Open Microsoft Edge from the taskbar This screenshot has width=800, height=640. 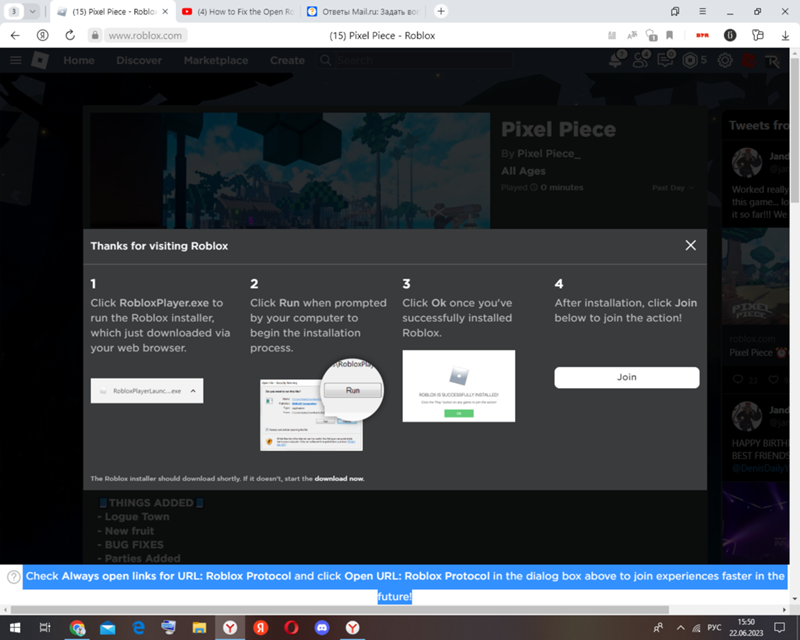[x=138, y=628]
